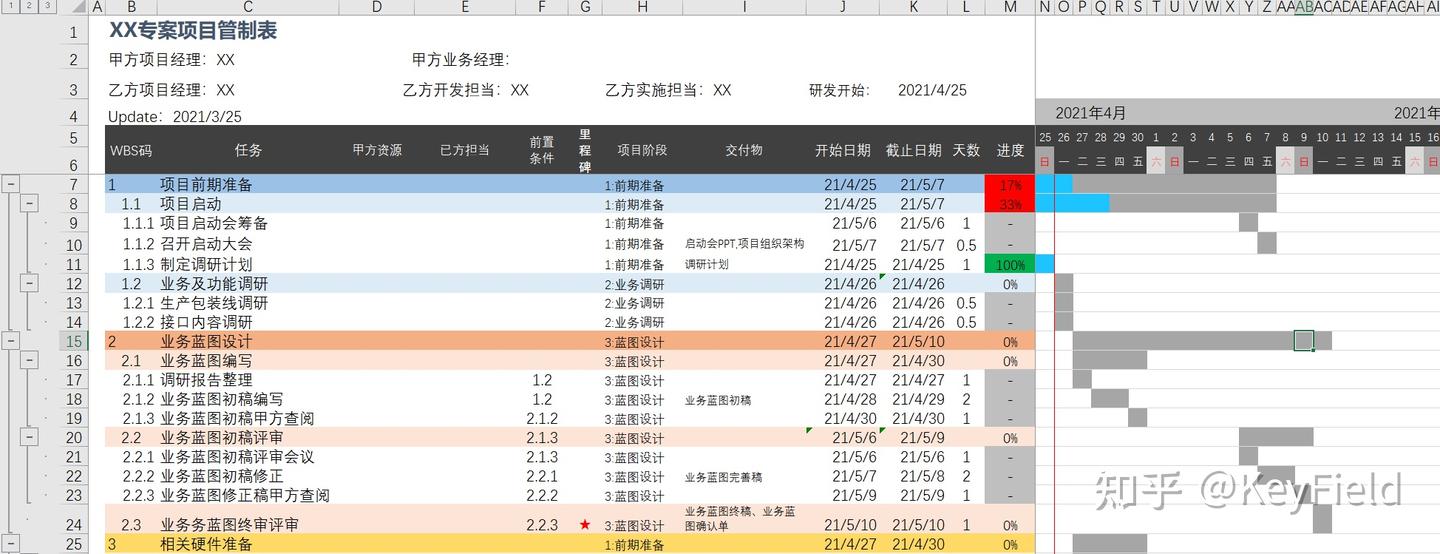Click the 业务蓝图初稿 deliverable cell

tap(743, 400)
